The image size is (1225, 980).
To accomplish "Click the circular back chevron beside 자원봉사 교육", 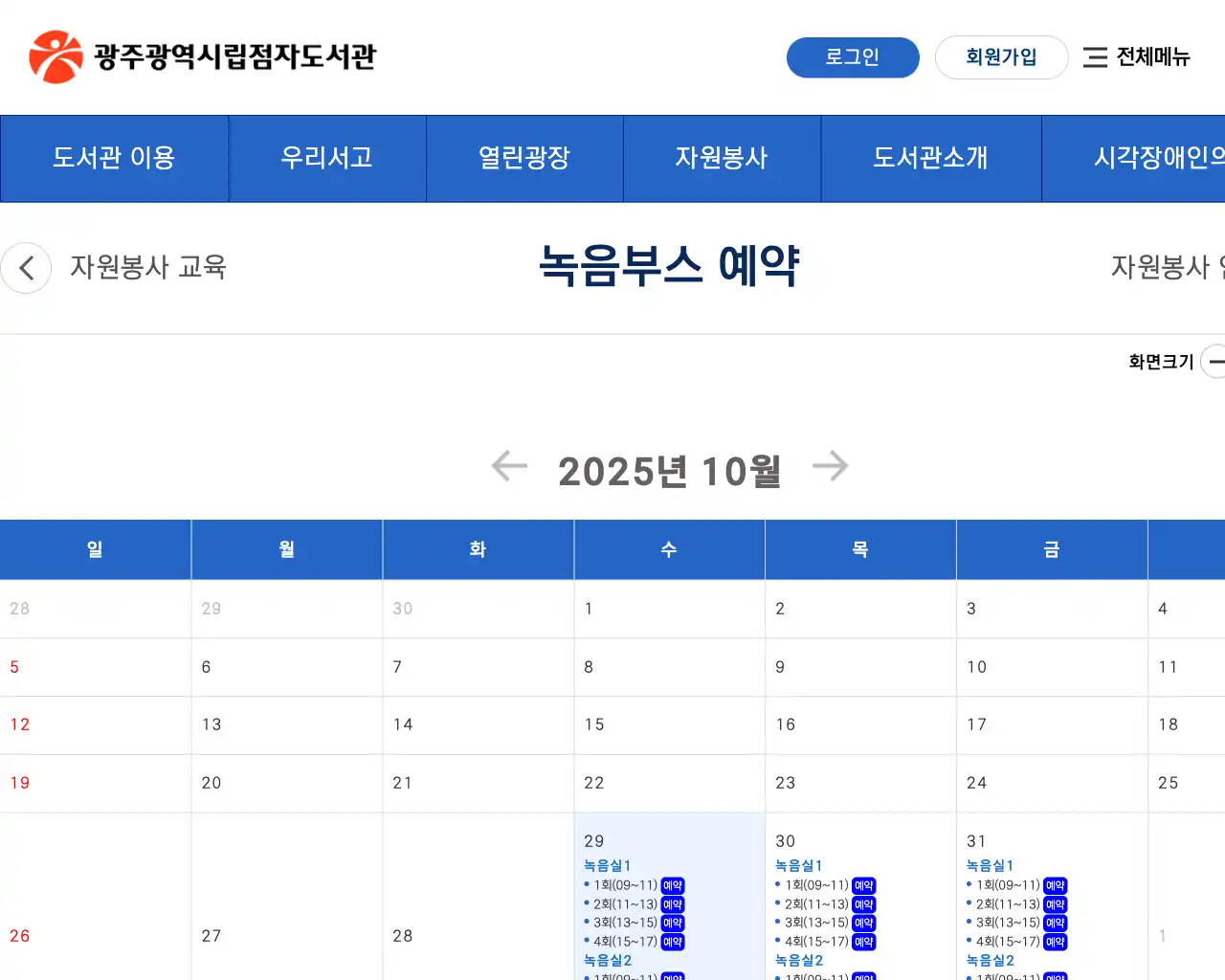I will pyautogui.click(x=26, y=268).
